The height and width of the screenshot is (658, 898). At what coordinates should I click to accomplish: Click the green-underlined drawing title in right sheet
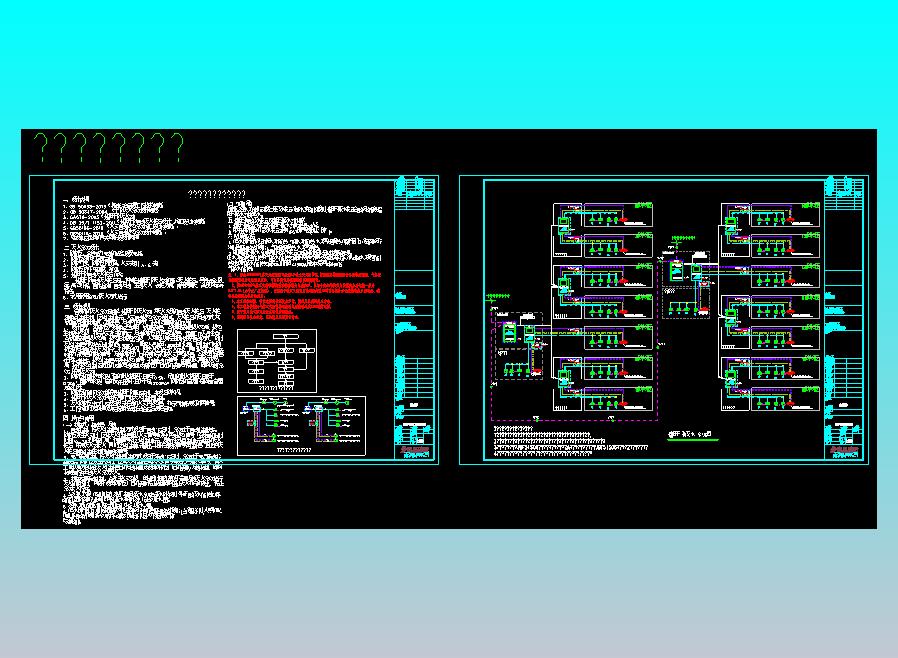(693, 436)
